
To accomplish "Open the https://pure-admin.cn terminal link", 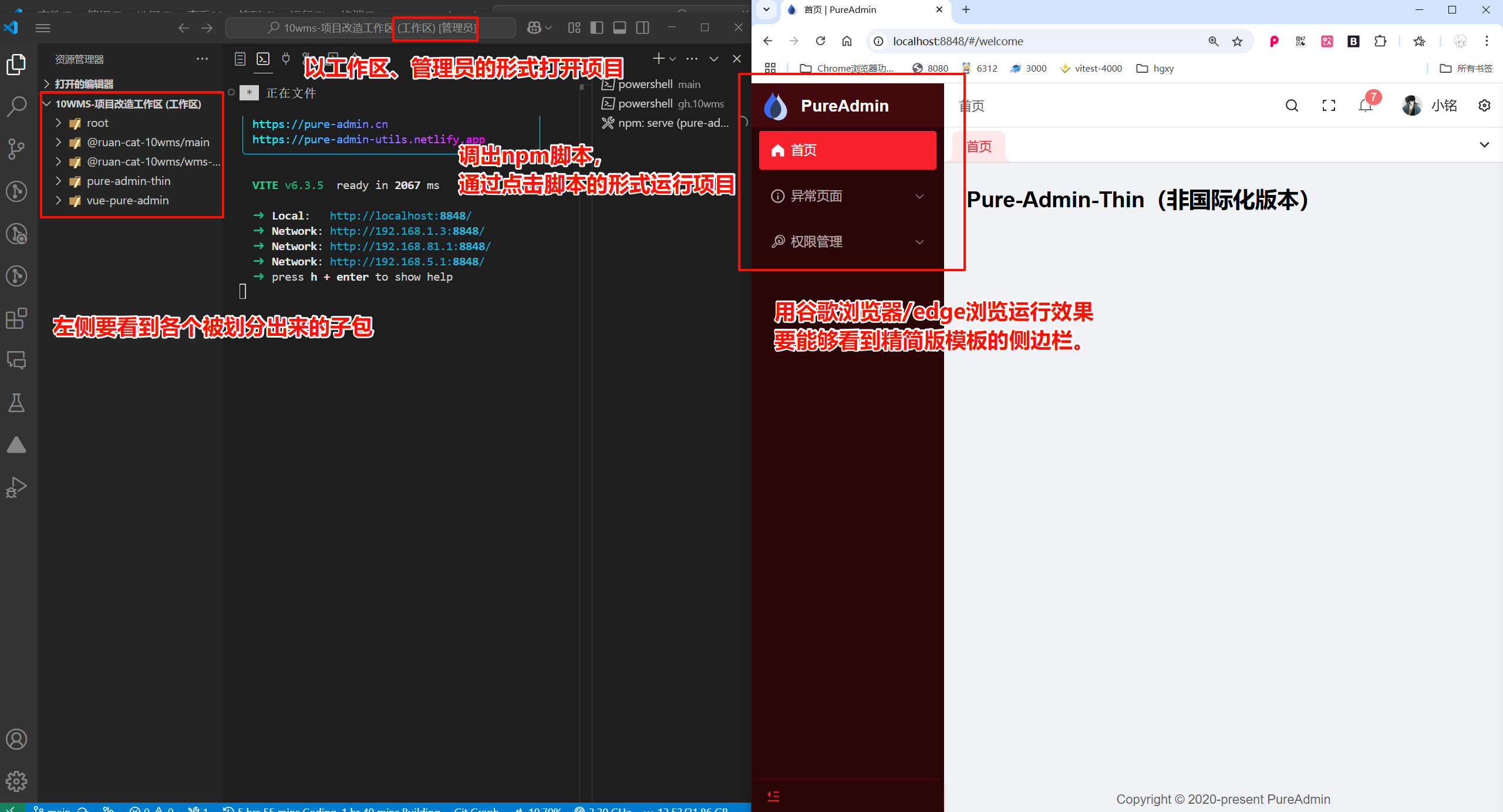I will pos(320,124).
